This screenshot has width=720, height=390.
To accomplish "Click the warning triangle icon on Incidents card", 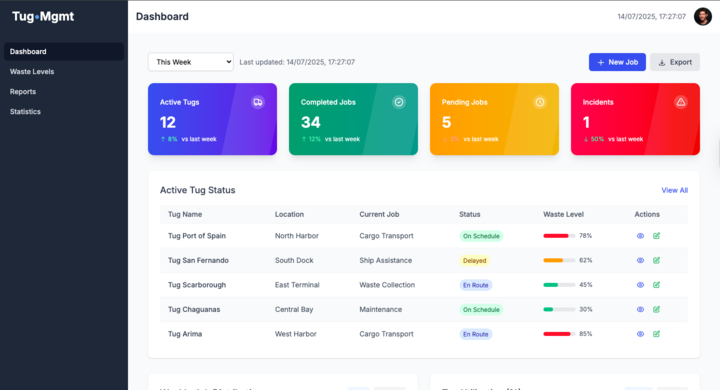I will (681, 102).
